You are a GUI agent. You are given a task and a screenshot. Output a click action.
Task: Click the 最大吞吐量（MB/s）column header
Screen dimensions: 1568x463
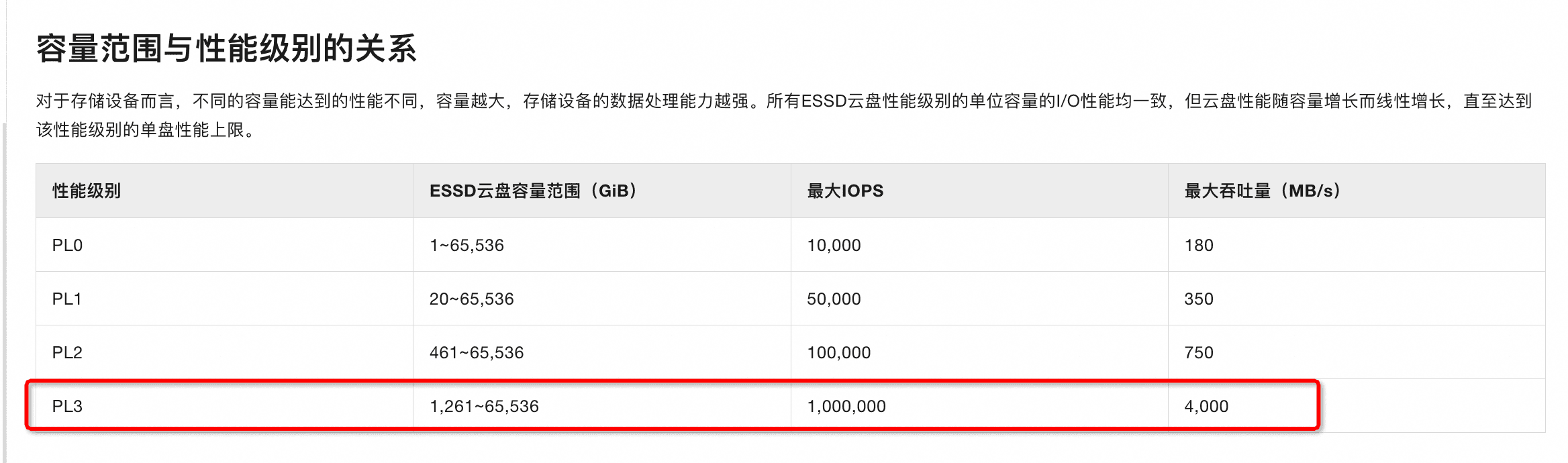pyautogui.click(x=1262, y=191)
